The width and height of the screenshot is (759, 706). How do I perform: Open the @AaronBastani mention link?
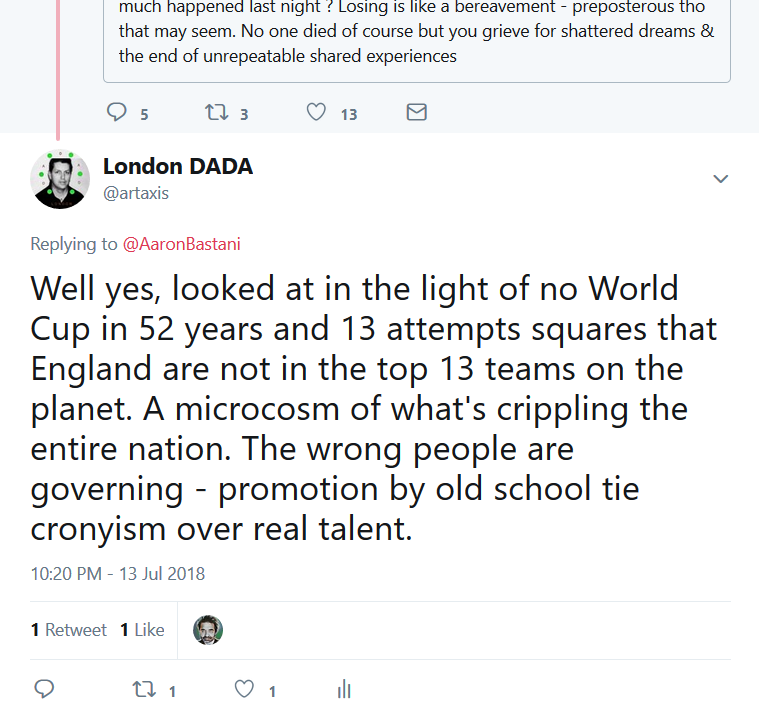point(181,244)
